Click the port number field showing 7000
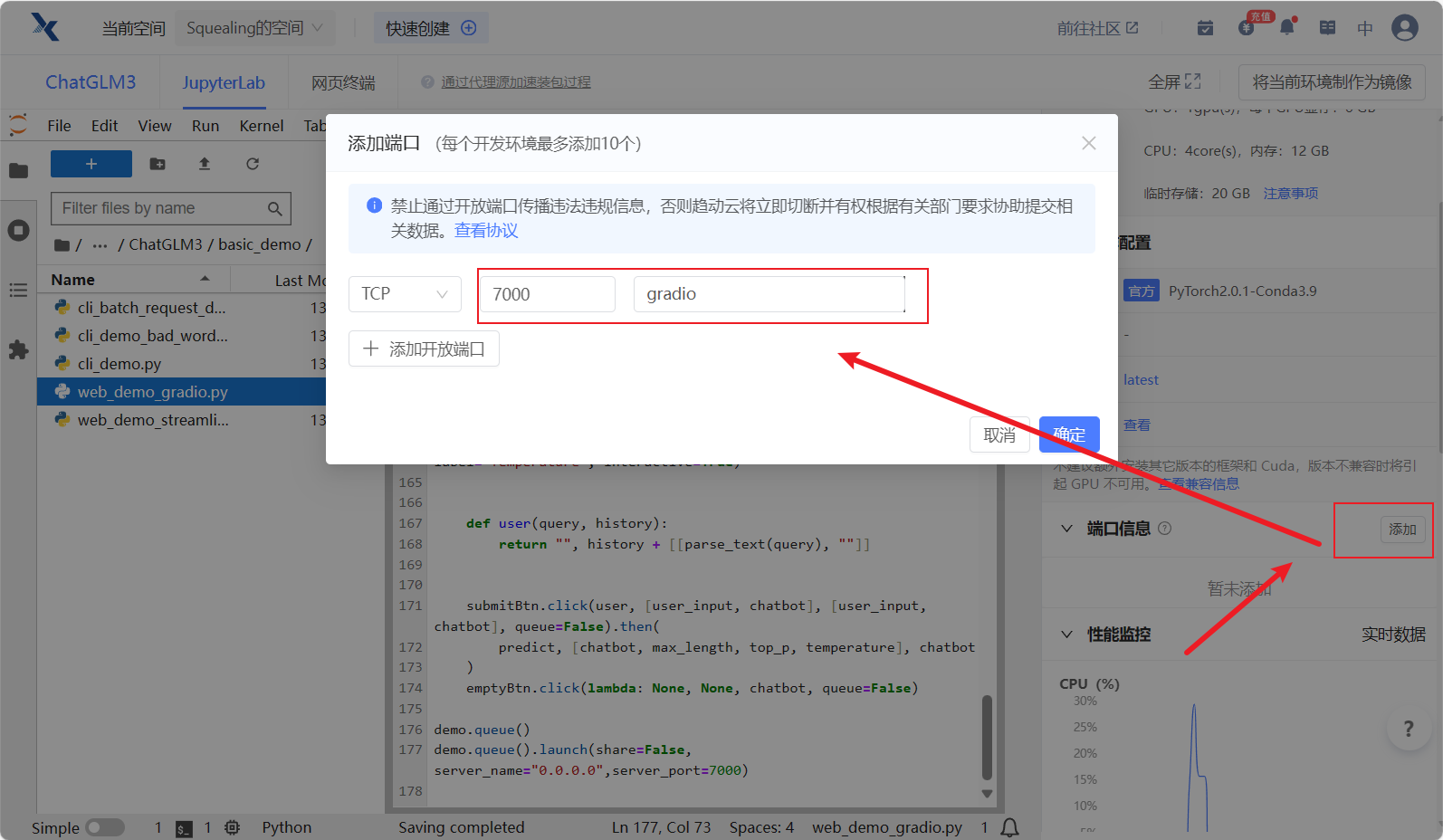 click(x=547, y=294)
